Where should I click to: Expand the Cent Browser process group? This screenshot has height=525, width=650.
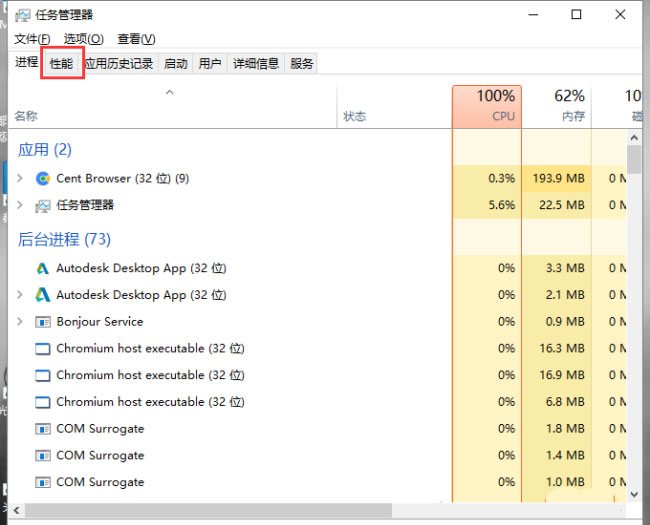click(20, 179)
